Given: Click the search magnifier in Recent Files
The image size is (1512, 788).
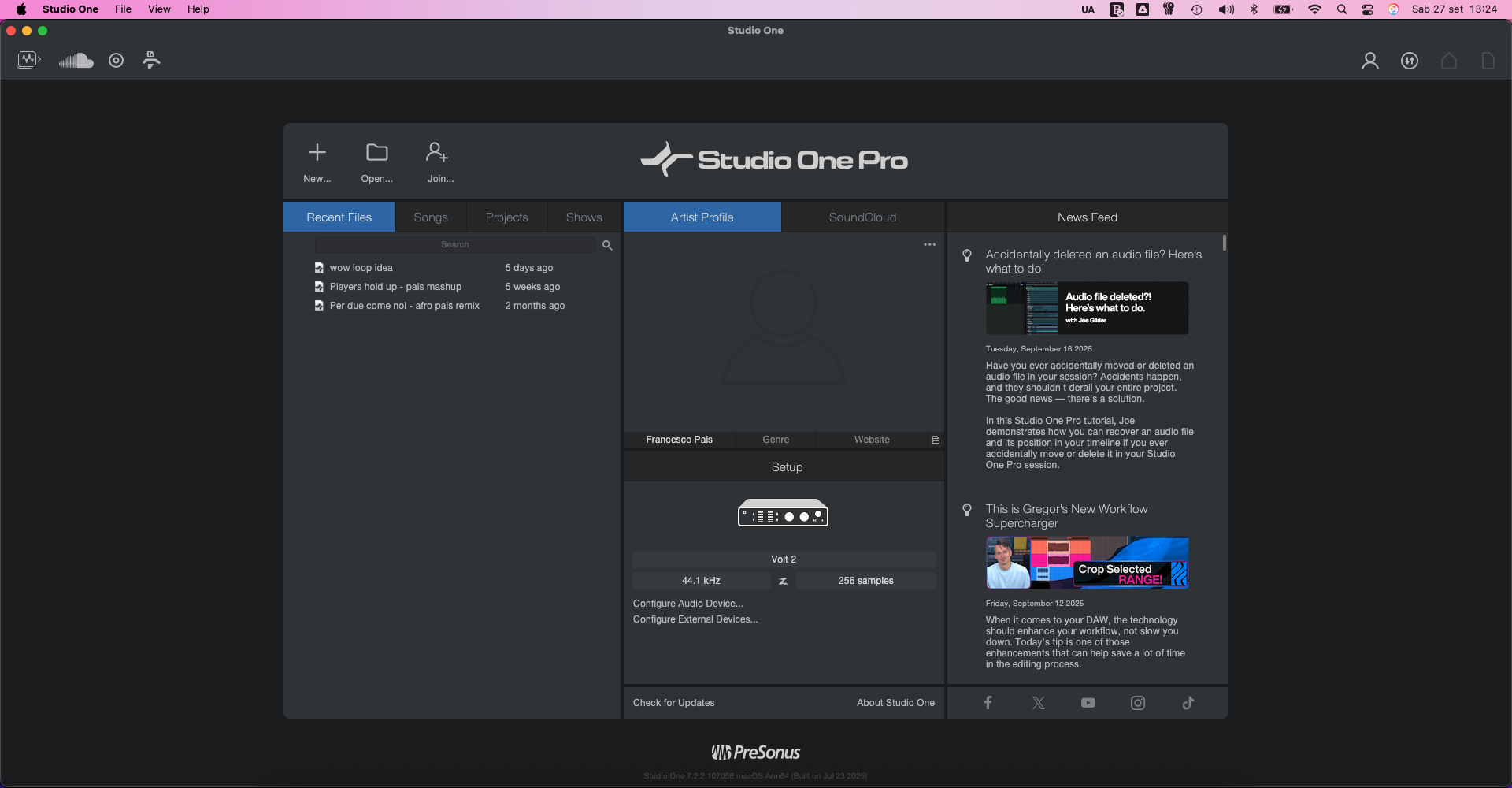Looking at the screenshot, I should click(607, 245).
